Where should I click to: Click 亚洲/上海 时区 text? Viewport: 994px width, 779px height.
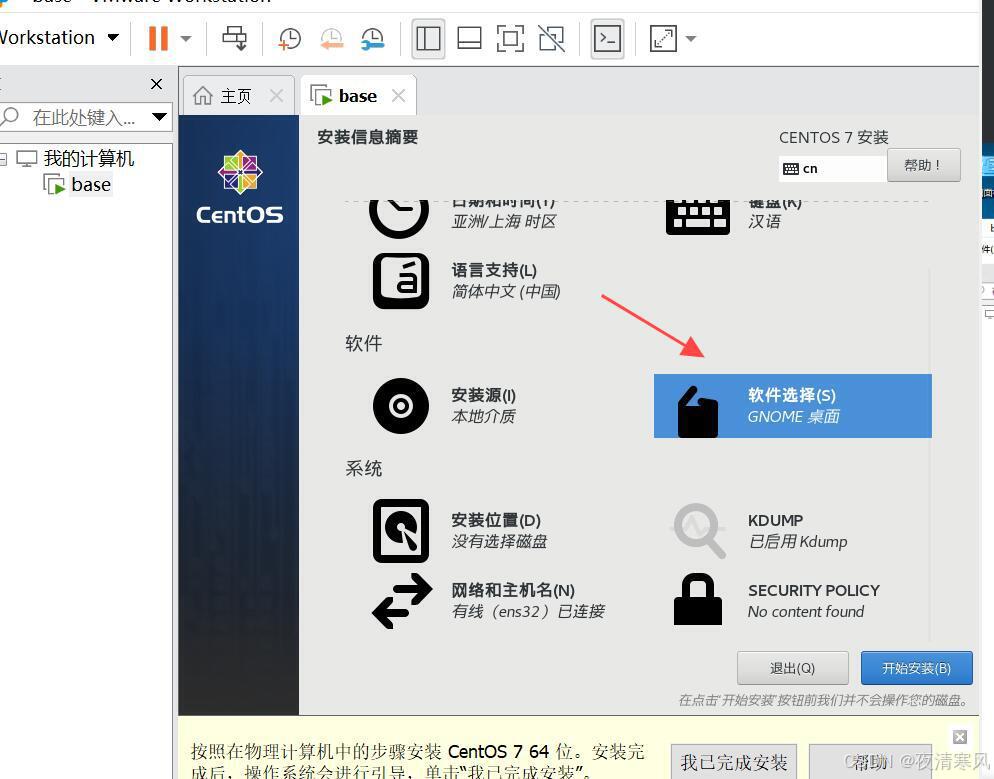(504, 221)
